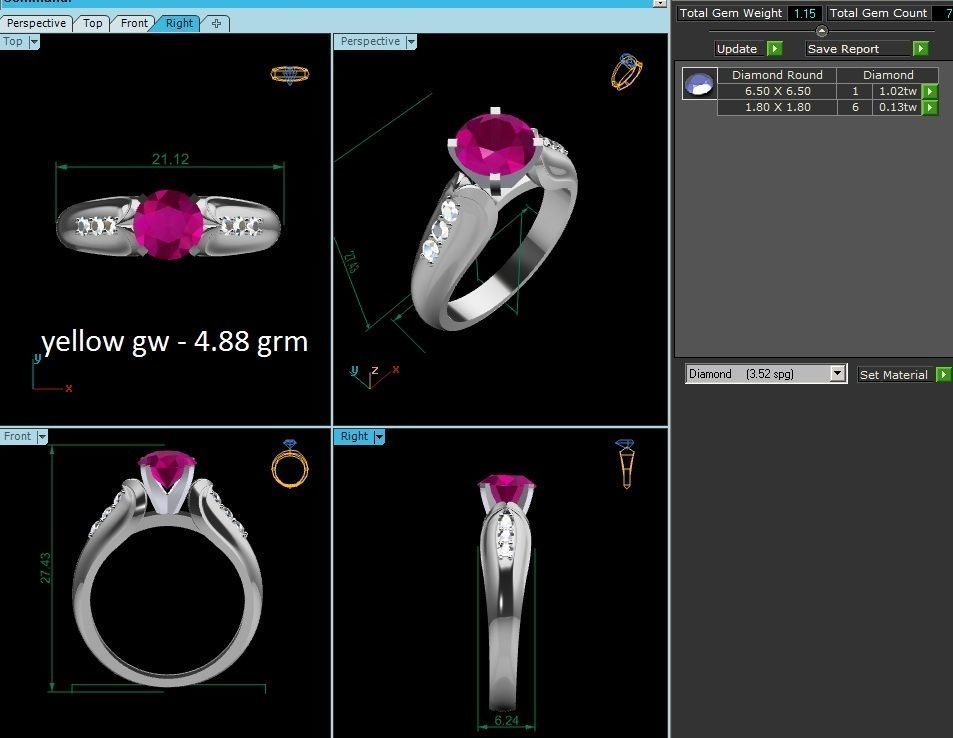This screenshot has height=738, width=953.
Task: Click the 27.43 height dimension in Front view
Action: pyautogui.click(x=45, y=568)
